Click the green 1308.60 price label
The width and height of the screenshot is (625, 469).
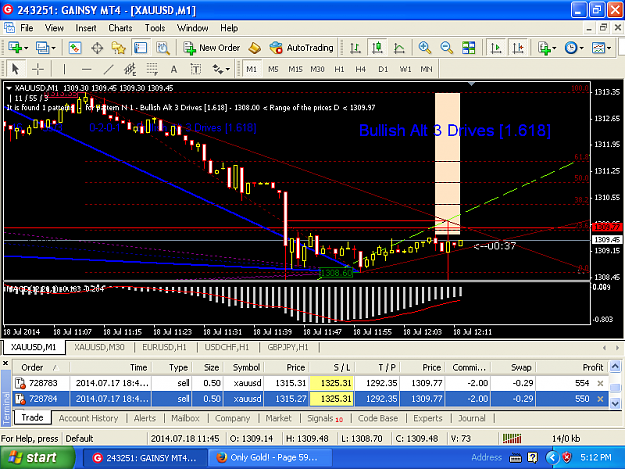[x=336, y=273]
